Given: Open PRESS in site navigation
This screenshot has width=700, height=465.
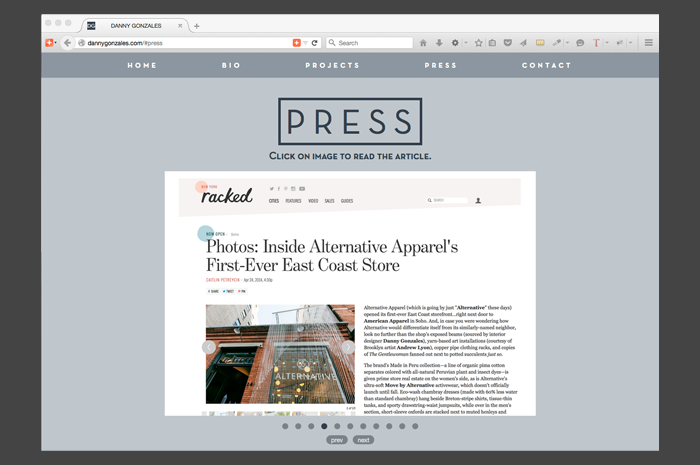Looking at the screenshot, I should 440,65.
